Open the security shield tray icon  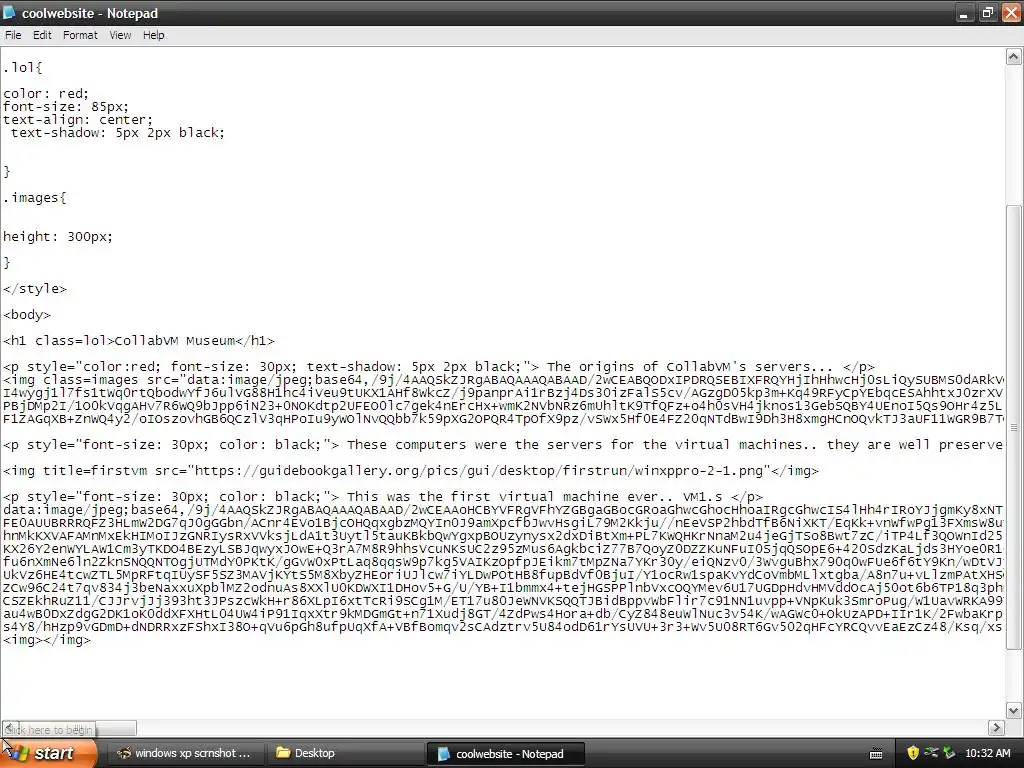point(912,753)
